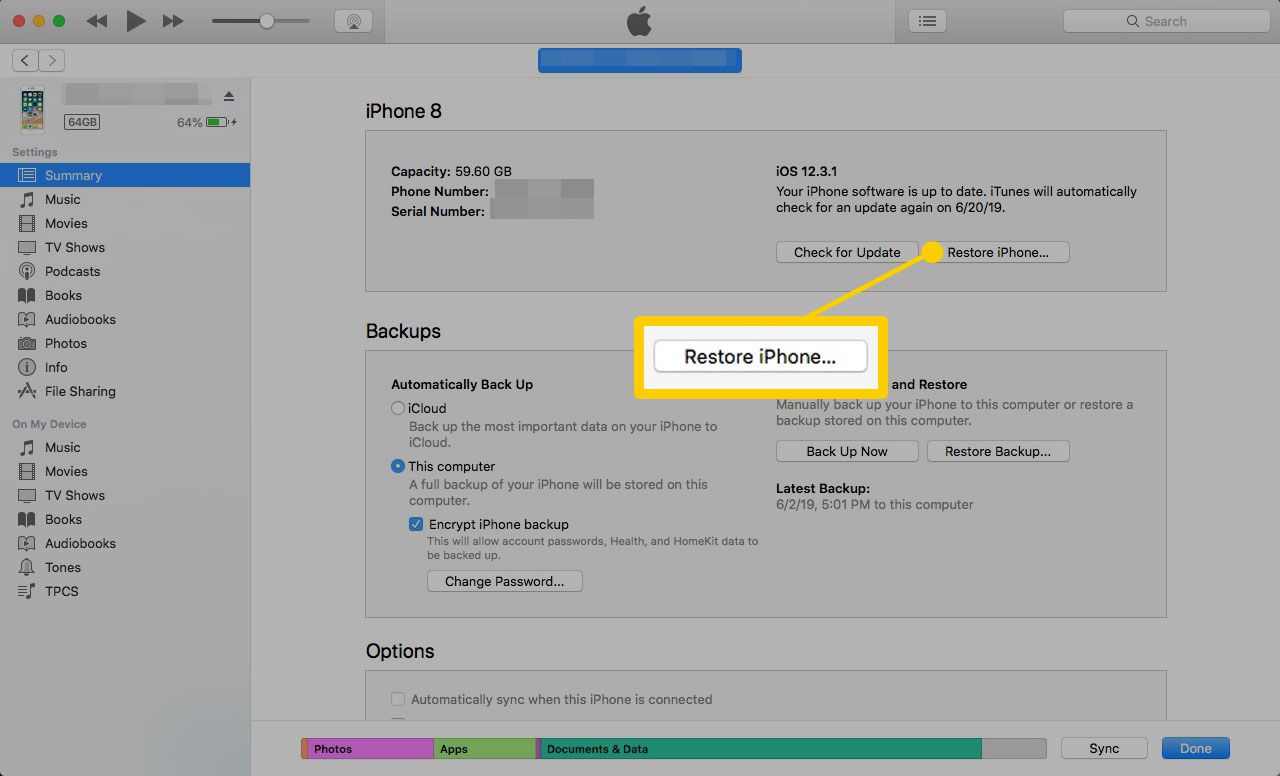This screenshot has height=776, width=1280.
Task: Select Summary in Settings sidebar
Action: (x=125, y=175)
